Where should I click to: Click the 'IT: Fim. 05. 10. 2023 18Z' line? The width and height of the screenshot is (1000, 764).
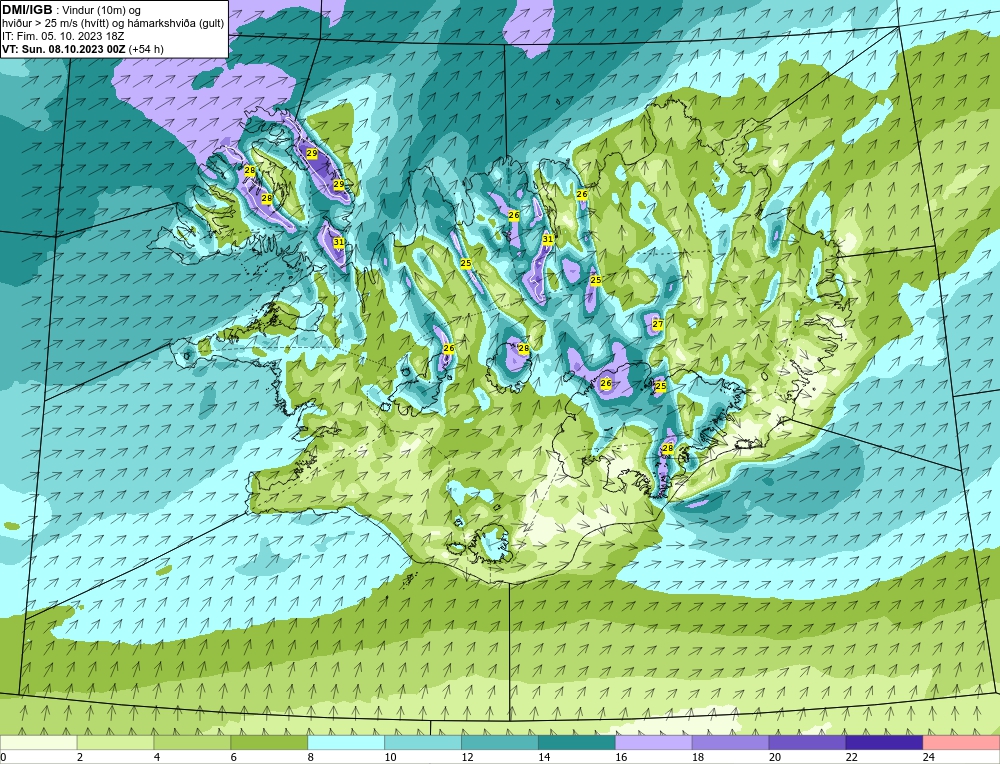63,36
